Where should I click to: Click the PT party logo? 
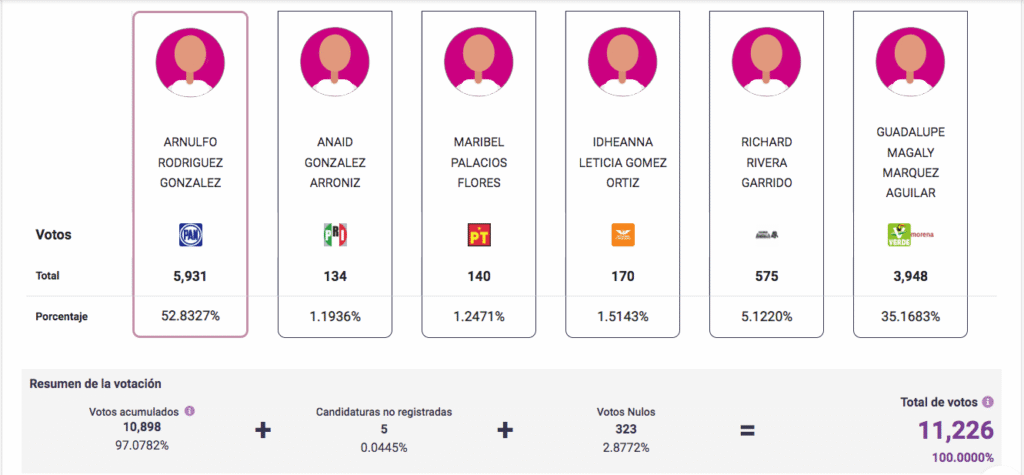(479, 235)
